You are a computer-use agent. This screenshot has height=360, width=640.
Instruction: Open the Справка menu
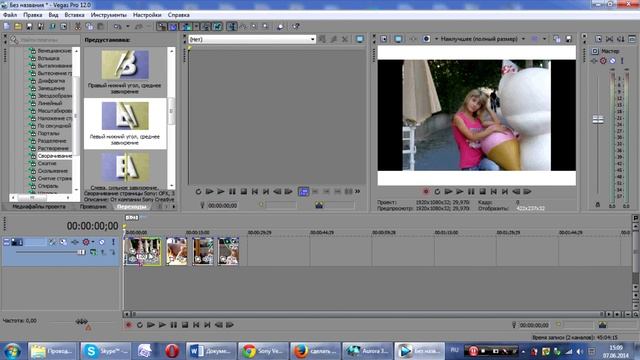[179, 15]
